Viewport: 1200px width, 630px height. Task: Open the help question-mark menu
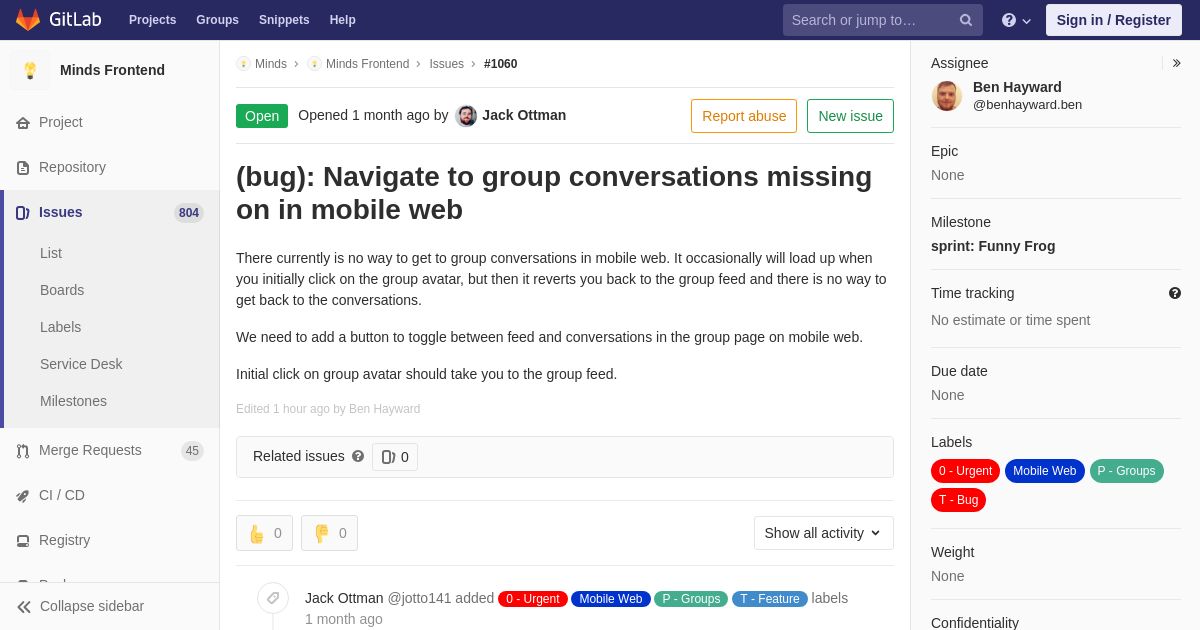(1016, 20)
